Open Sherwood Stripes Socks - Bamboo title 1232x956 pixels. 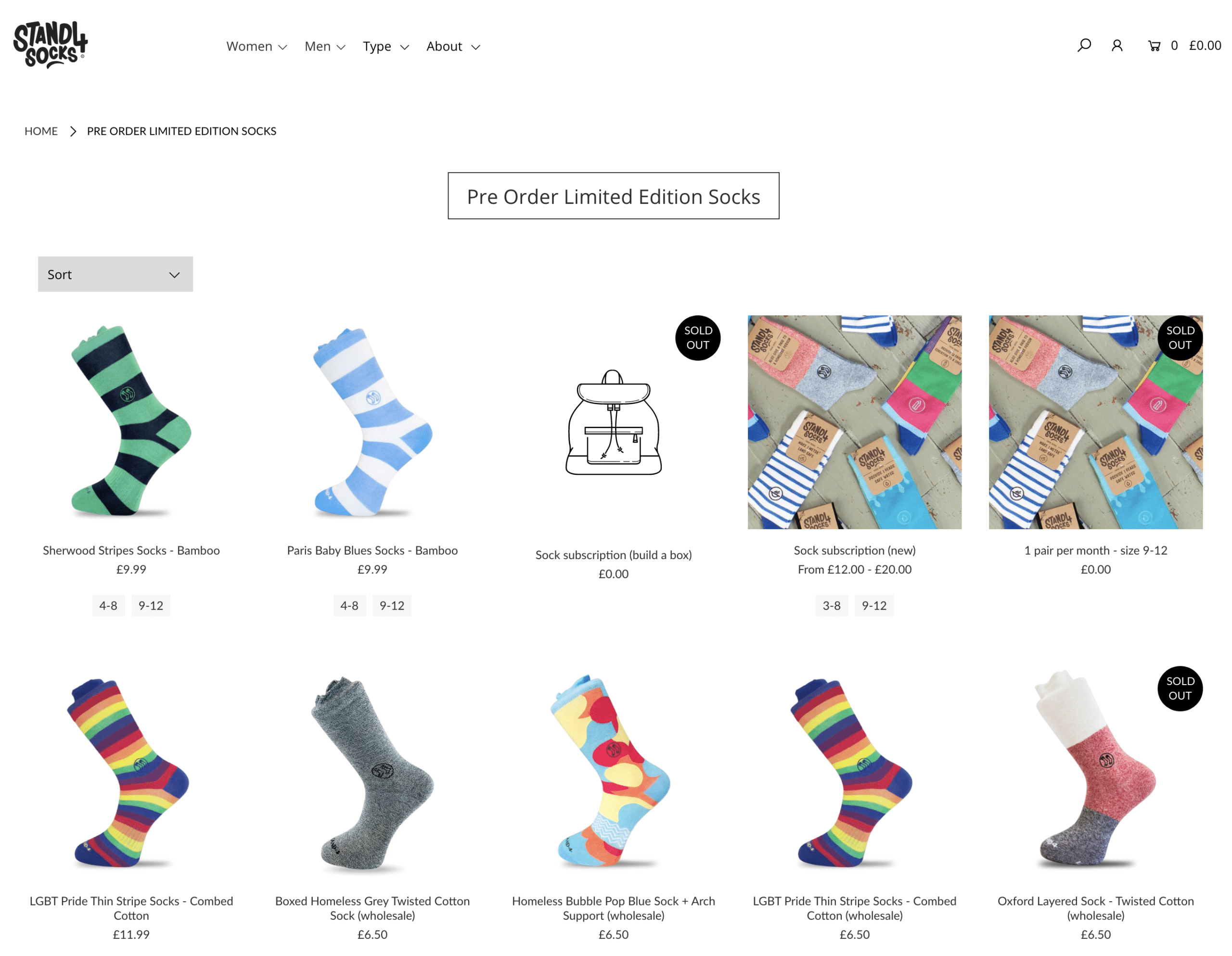[131, 550]
